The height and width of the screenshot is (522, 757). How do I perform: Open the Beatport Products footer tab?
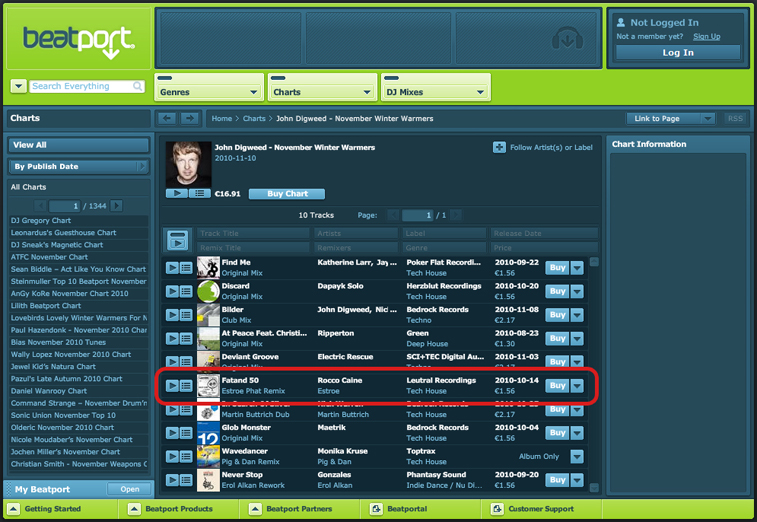176,509
